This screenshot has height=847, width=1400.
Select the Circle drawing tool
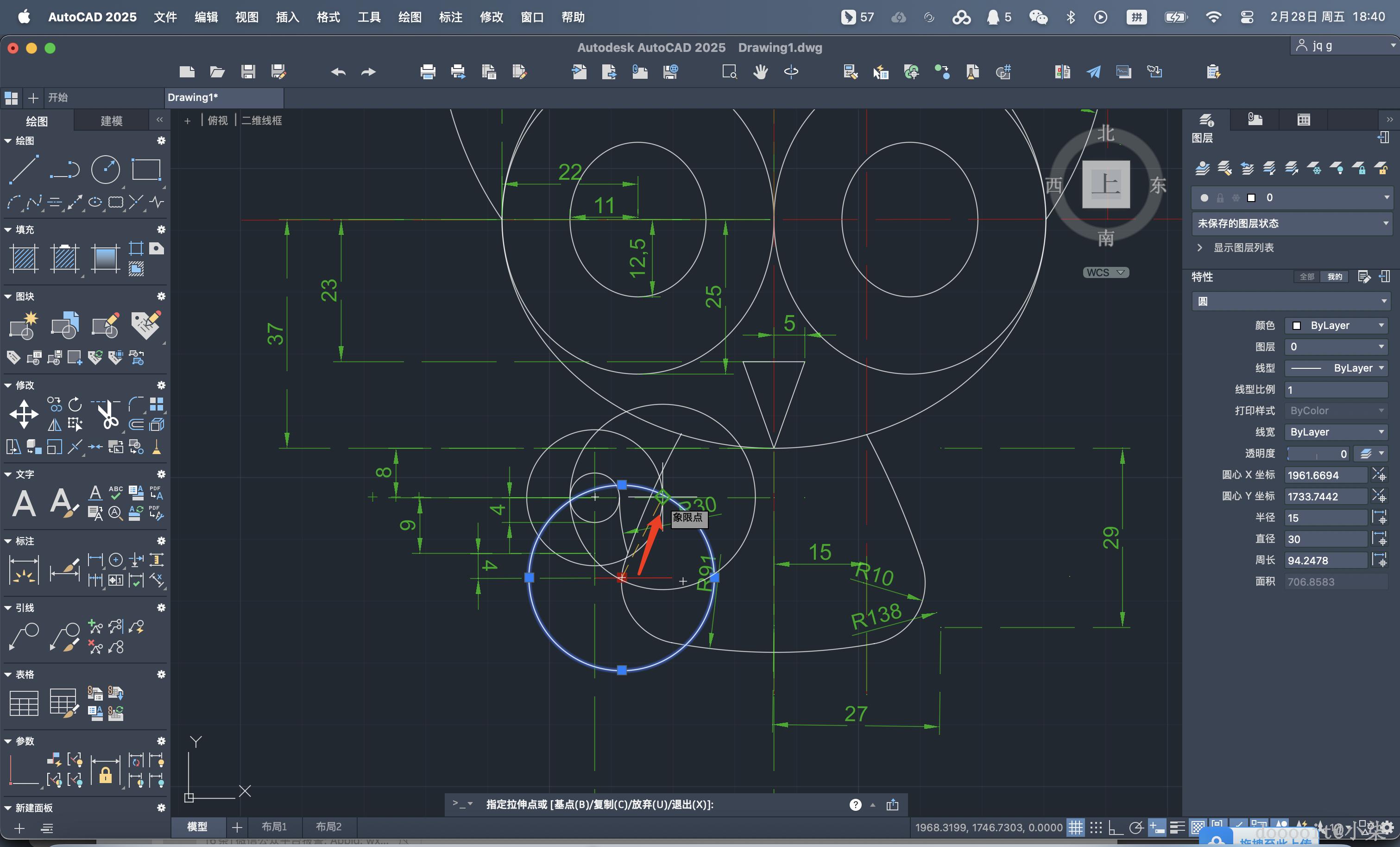point(106,170)
